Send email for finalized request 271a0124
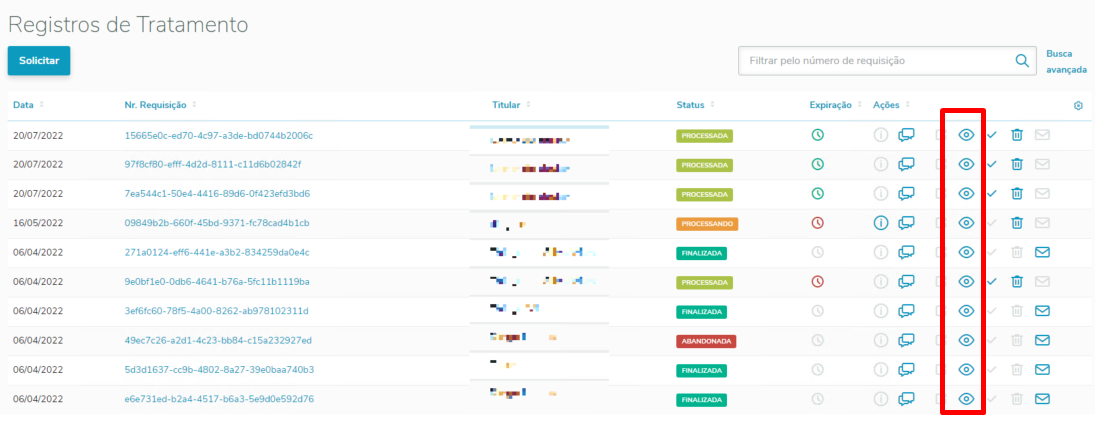 1042,252
